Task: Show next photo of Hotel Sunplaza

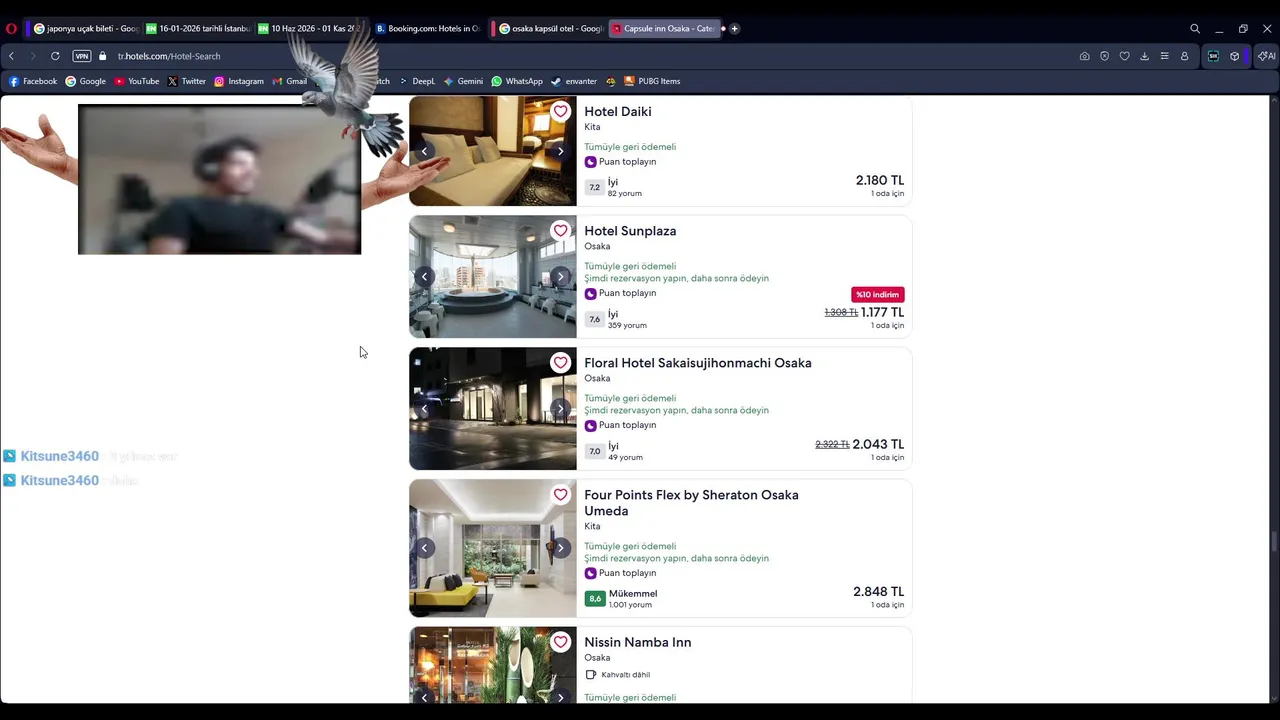Action: [560, 276]
